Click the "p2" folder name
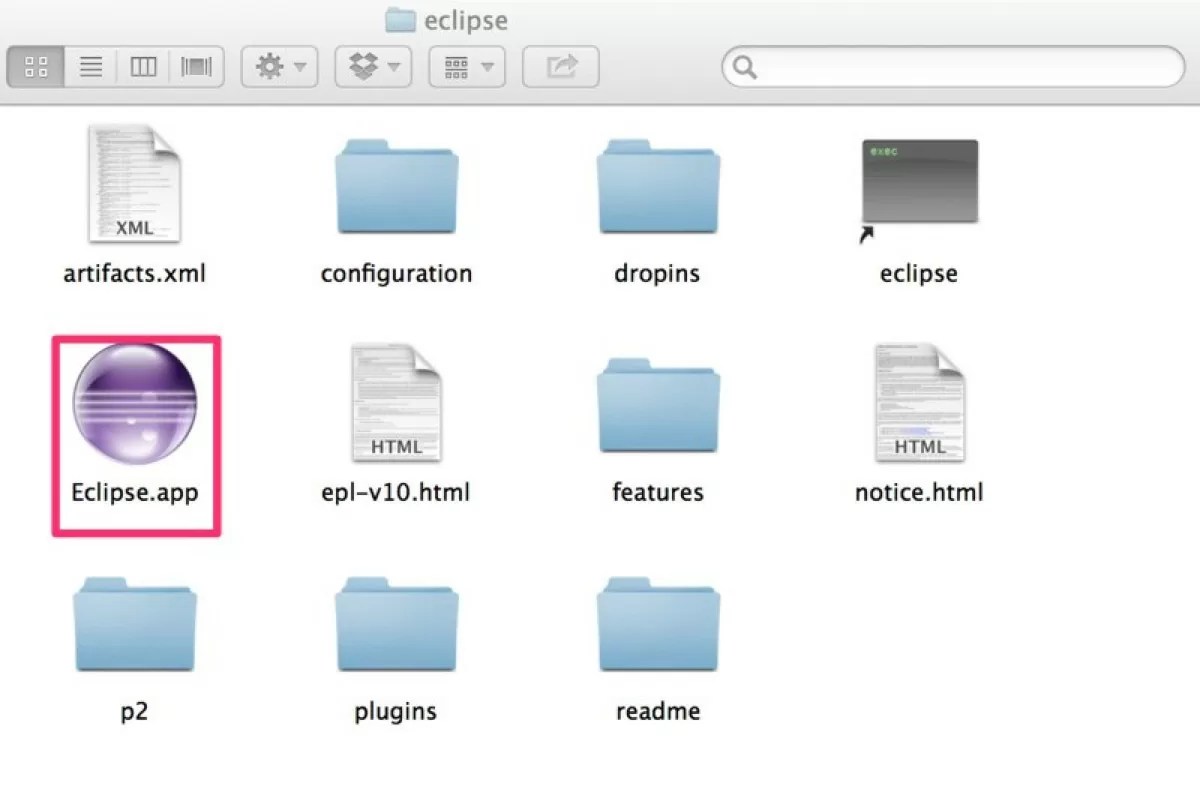Image resolution: width=1200 pixels, height=798 pixels. (135, 713)
